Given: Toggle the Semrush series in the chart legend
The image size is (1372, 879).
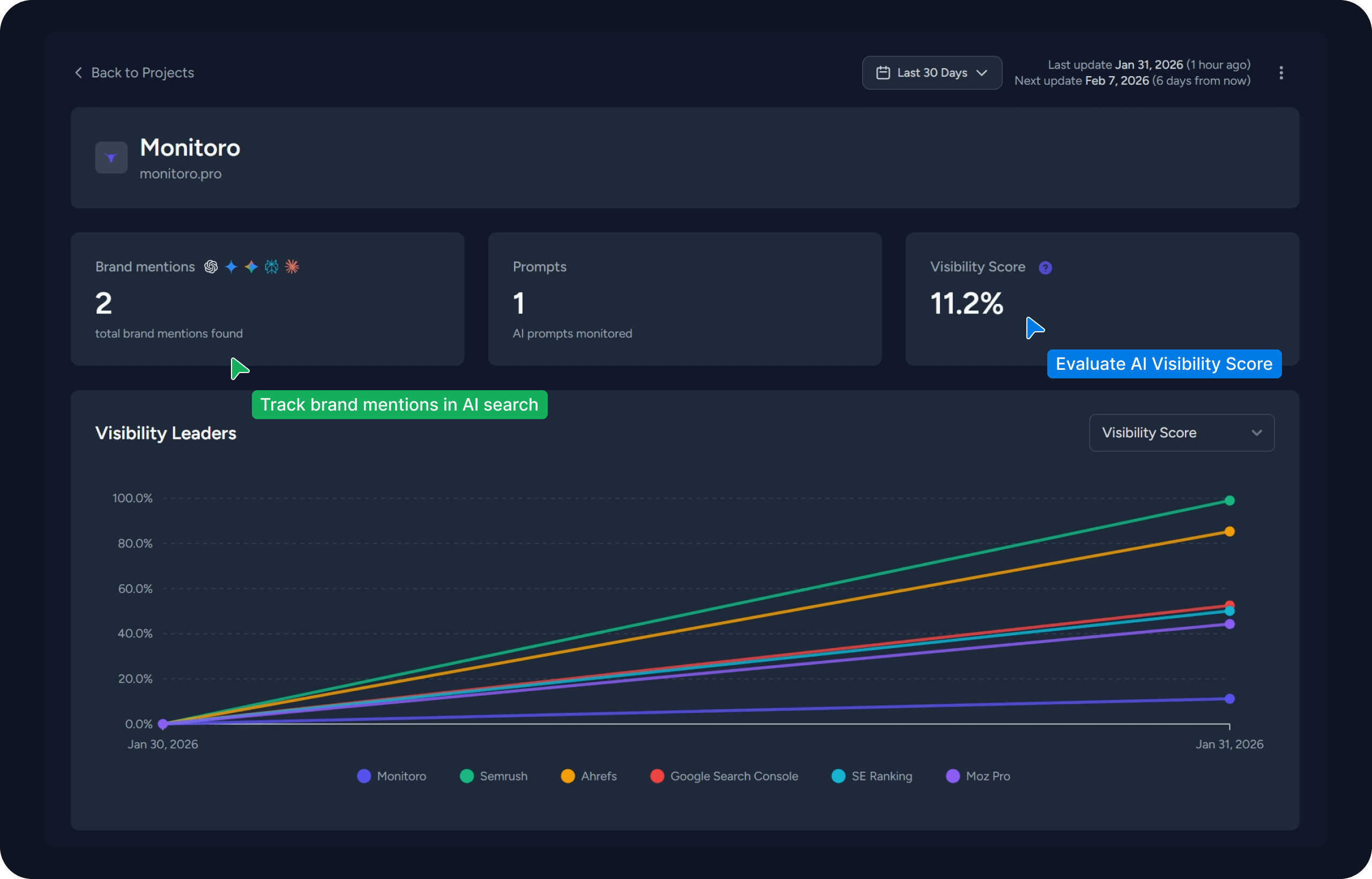Looking at the screenshot, I should coord(494,776).
